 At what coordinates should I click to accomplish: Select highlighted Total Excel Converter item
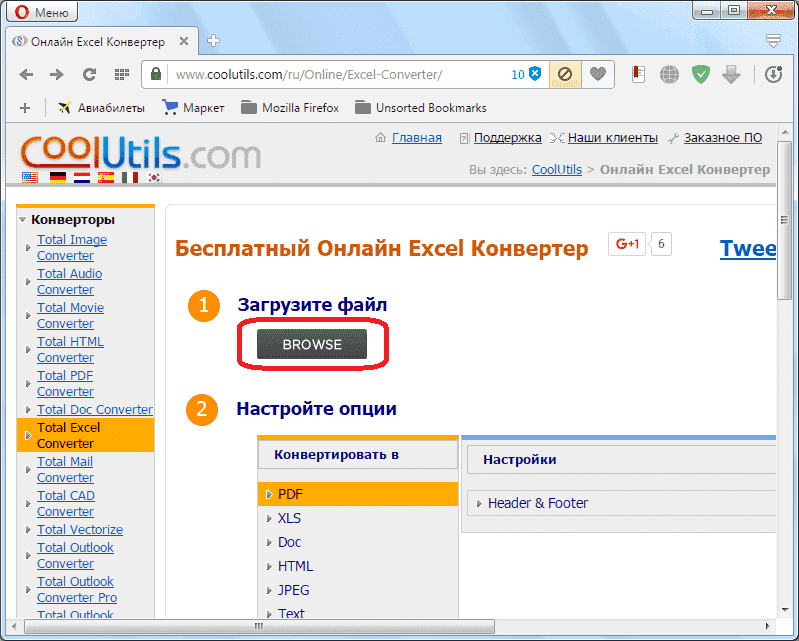coord(86,436)
